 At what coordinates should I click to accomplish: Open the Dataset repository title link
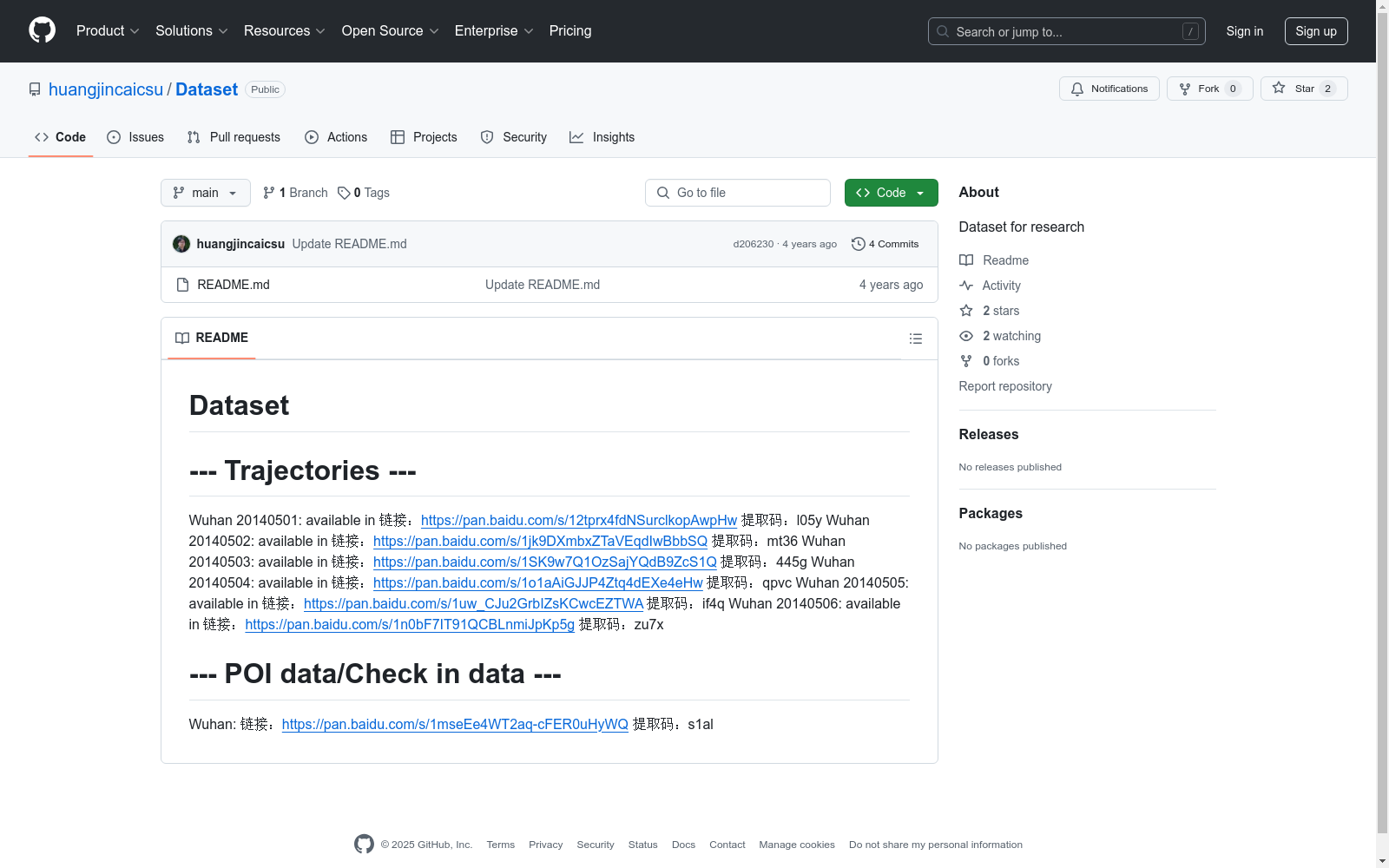point(207,89)
